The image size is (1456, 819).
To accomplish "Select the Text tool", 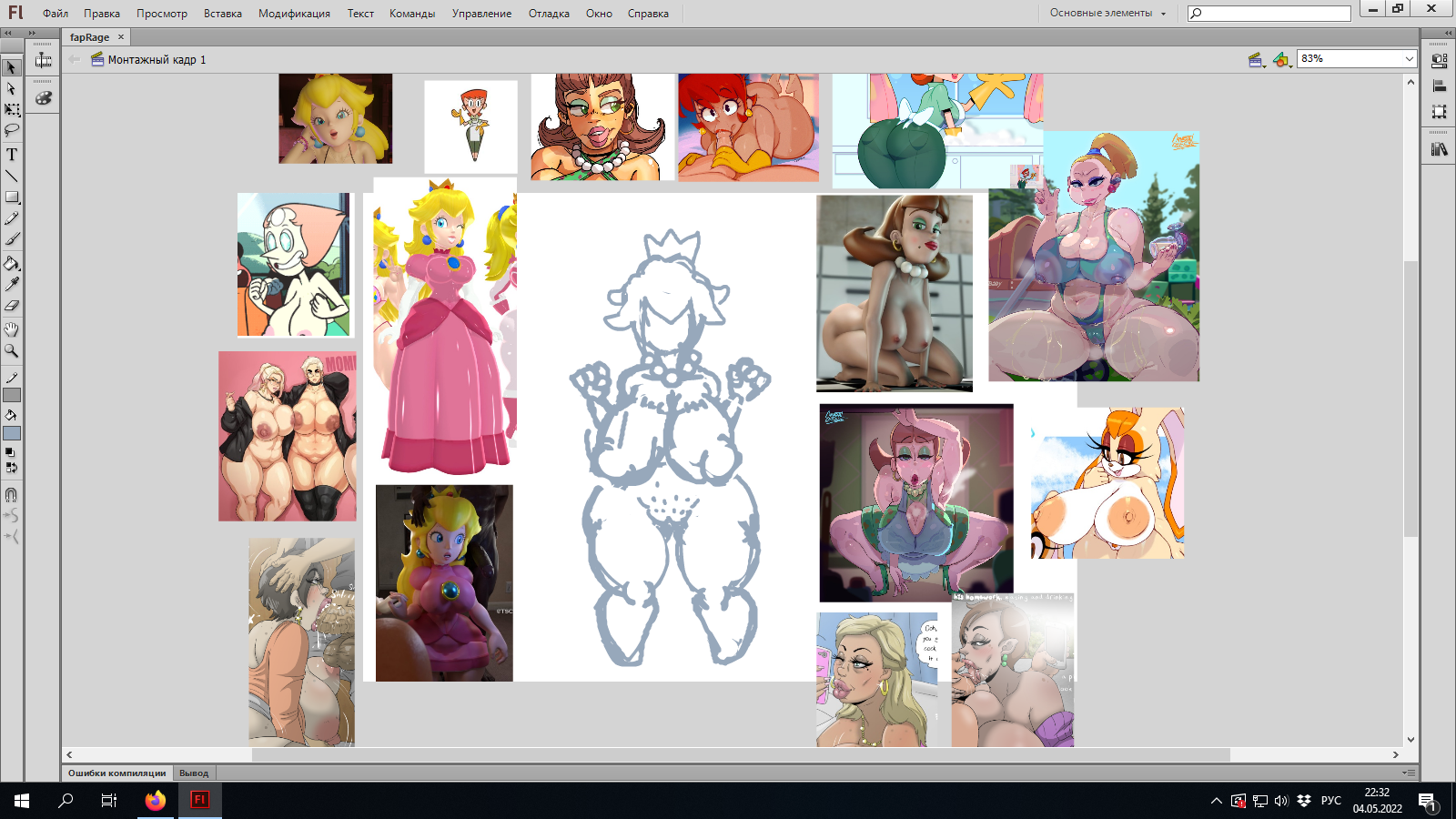I will click(x=12, y=155).
